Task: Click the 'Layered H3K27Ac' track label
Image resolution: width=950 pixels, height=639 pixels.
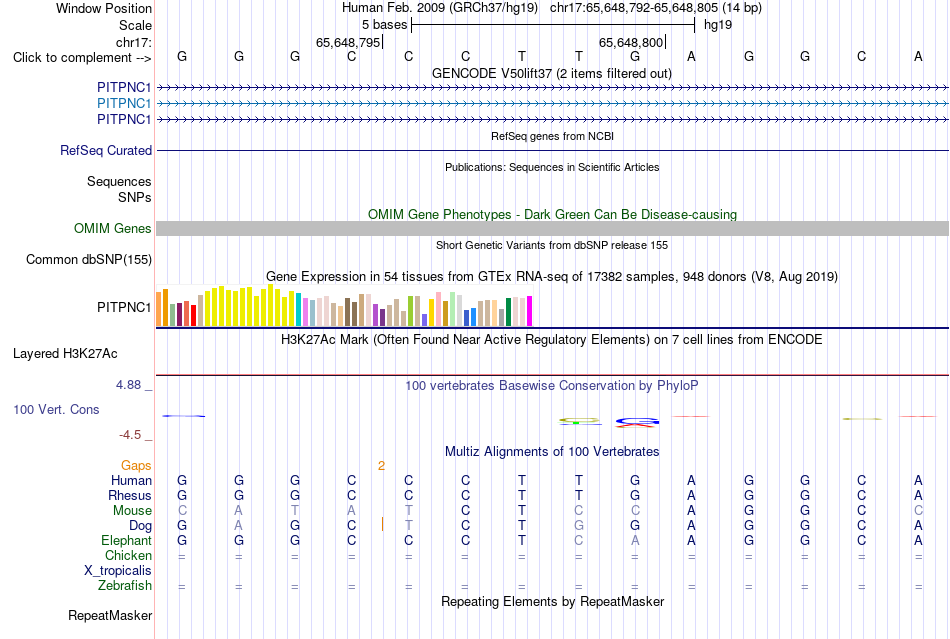Action: pyautogui.click(x=65, y=354)
